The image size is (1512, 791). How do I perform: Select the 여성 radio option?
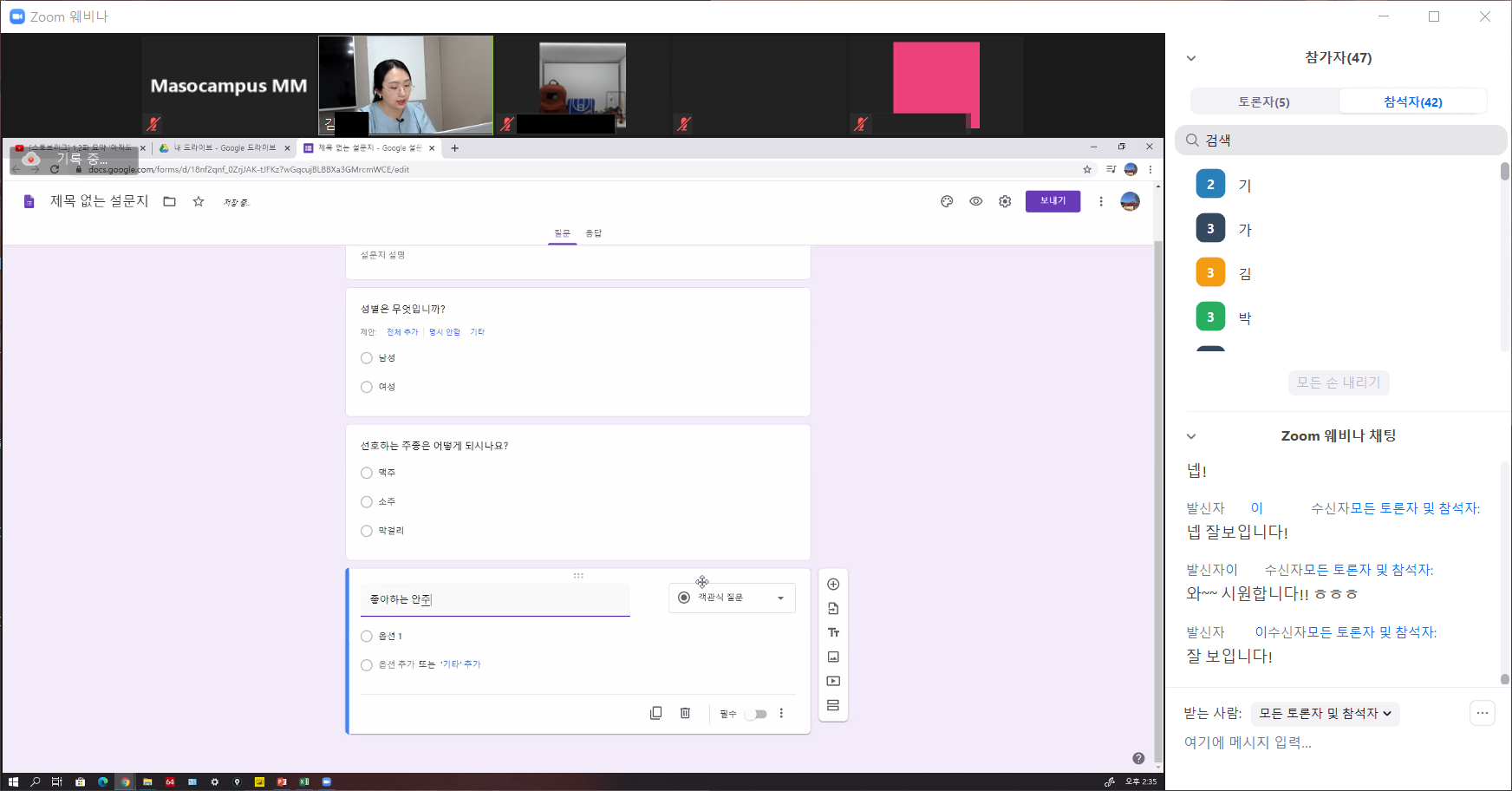tap(367, 387)
